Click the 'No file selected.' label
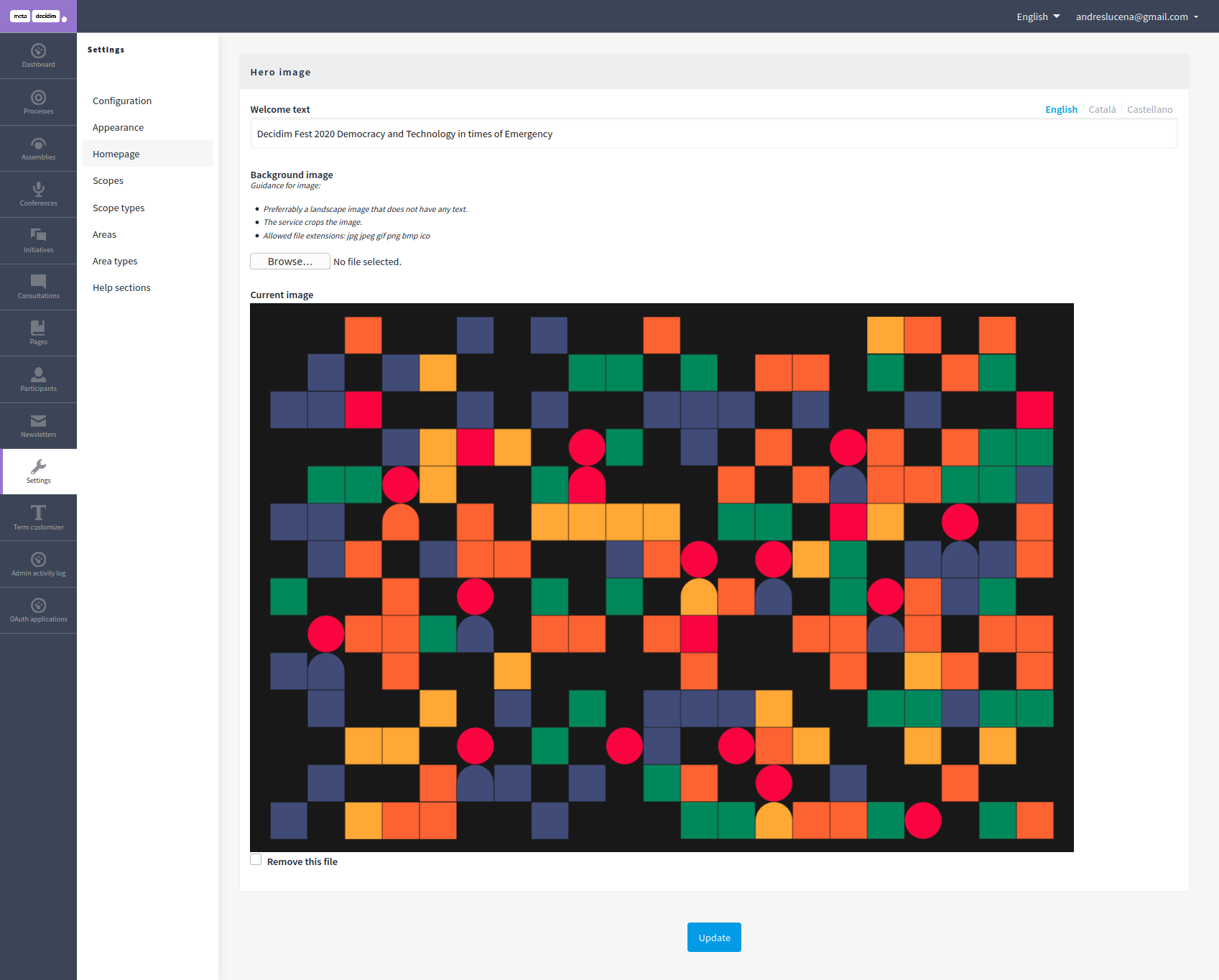 [x=367, y=262]
